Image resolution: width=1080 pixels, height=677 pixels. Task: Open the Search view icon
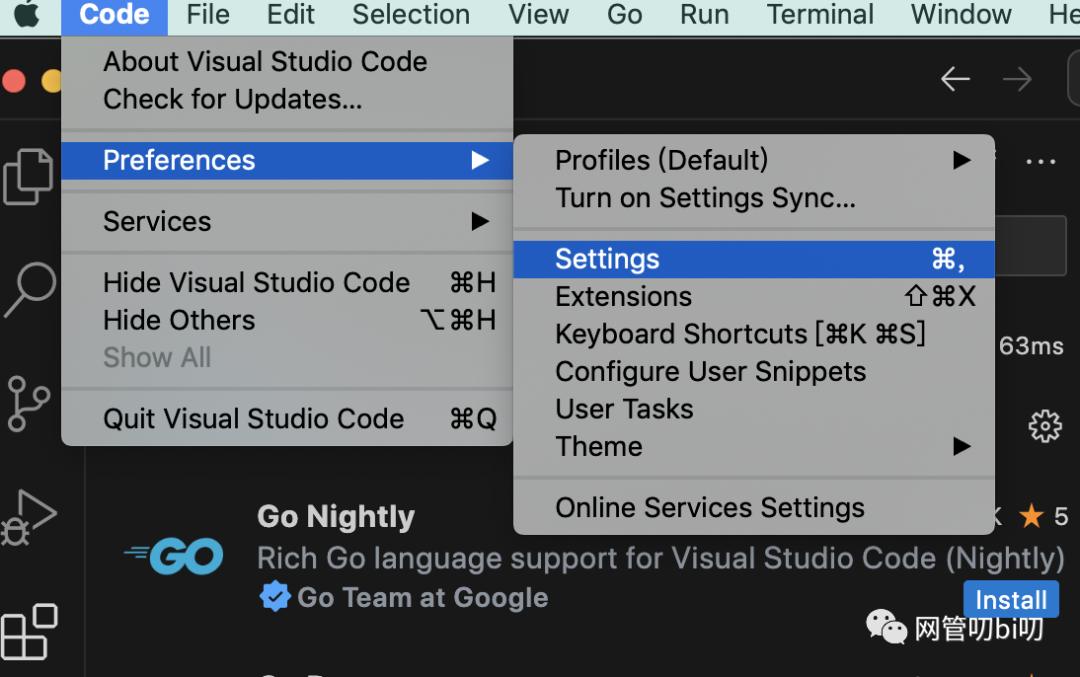tap(29, 290)
